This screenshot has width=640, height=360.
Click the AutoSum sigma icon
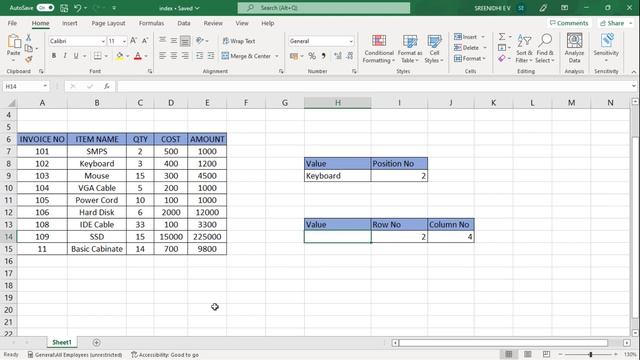pos(502,37)
